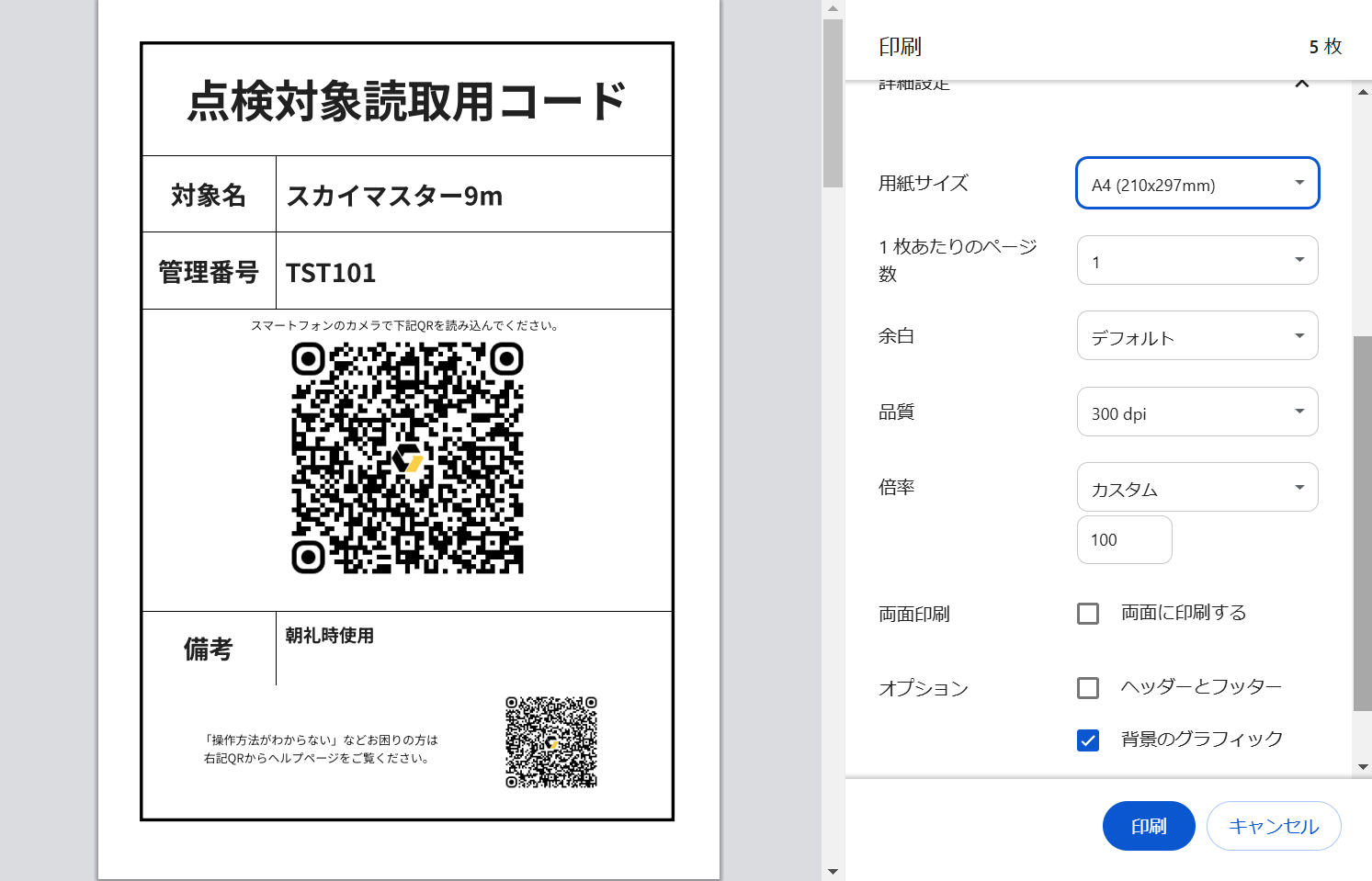Click the settings panel scrollbar thumb

(x=1363, y=524)
